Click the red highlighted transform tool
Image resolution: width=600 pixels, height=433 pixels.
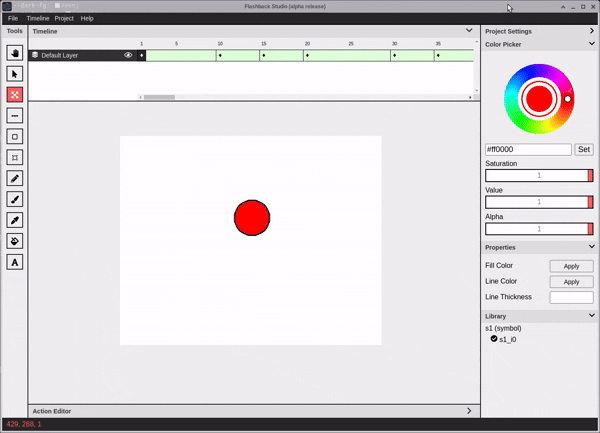point(15,94)
